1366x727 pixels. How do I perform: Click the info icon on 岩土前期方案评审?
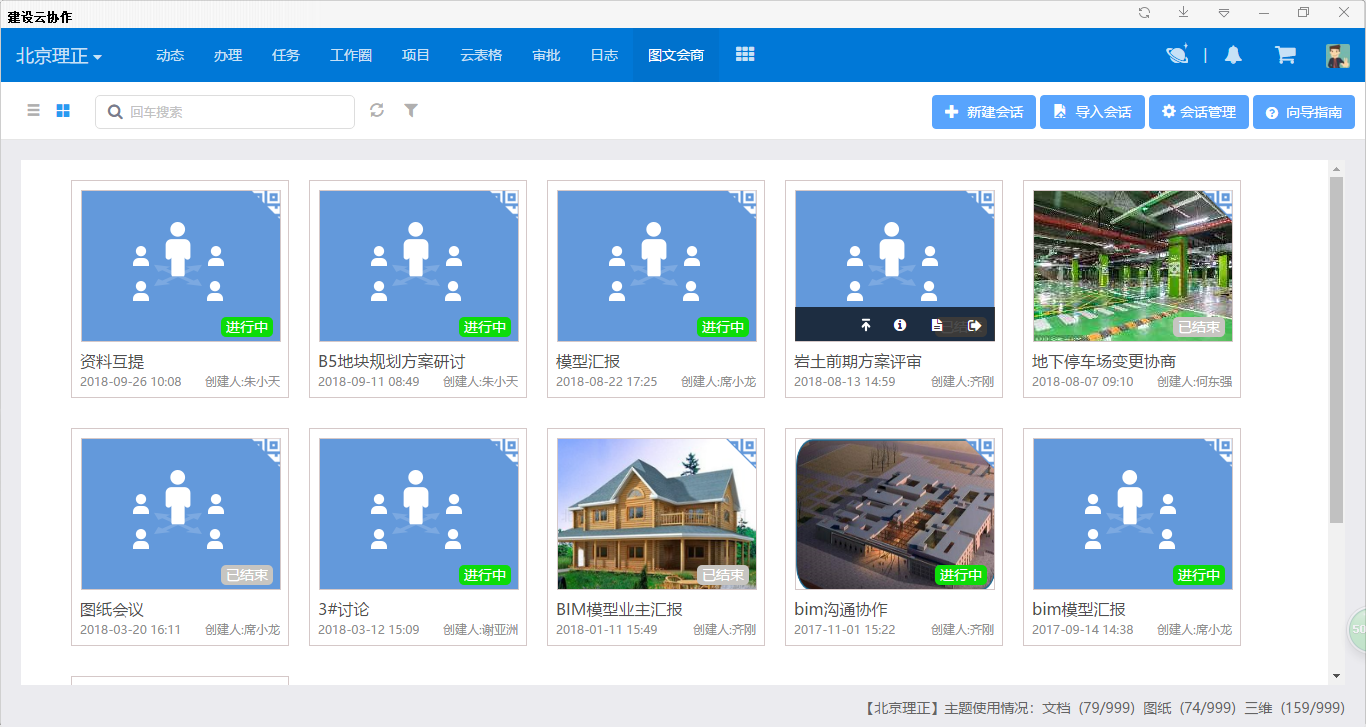900,325
